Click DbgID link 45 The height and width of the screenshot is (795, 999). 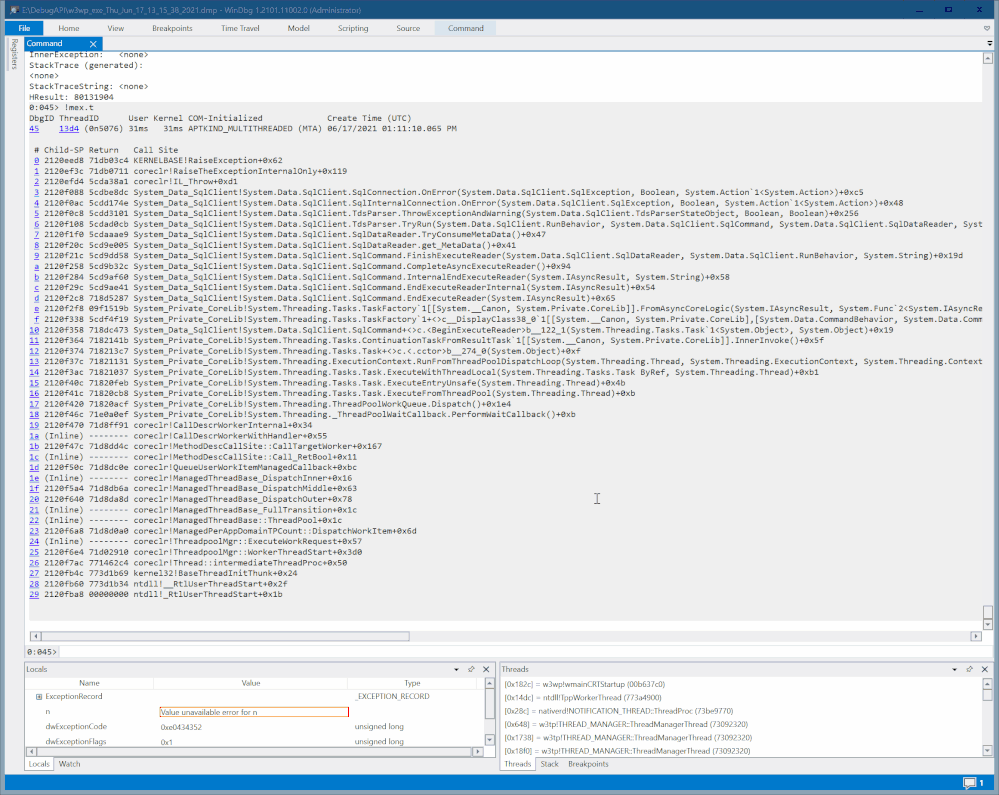coord(34,129)
